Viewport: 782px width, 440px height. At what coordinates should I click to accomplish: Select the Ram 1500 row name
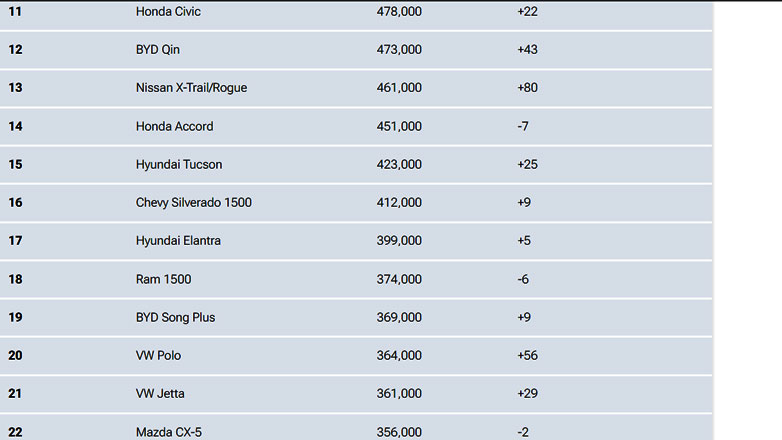pos(163,279)
